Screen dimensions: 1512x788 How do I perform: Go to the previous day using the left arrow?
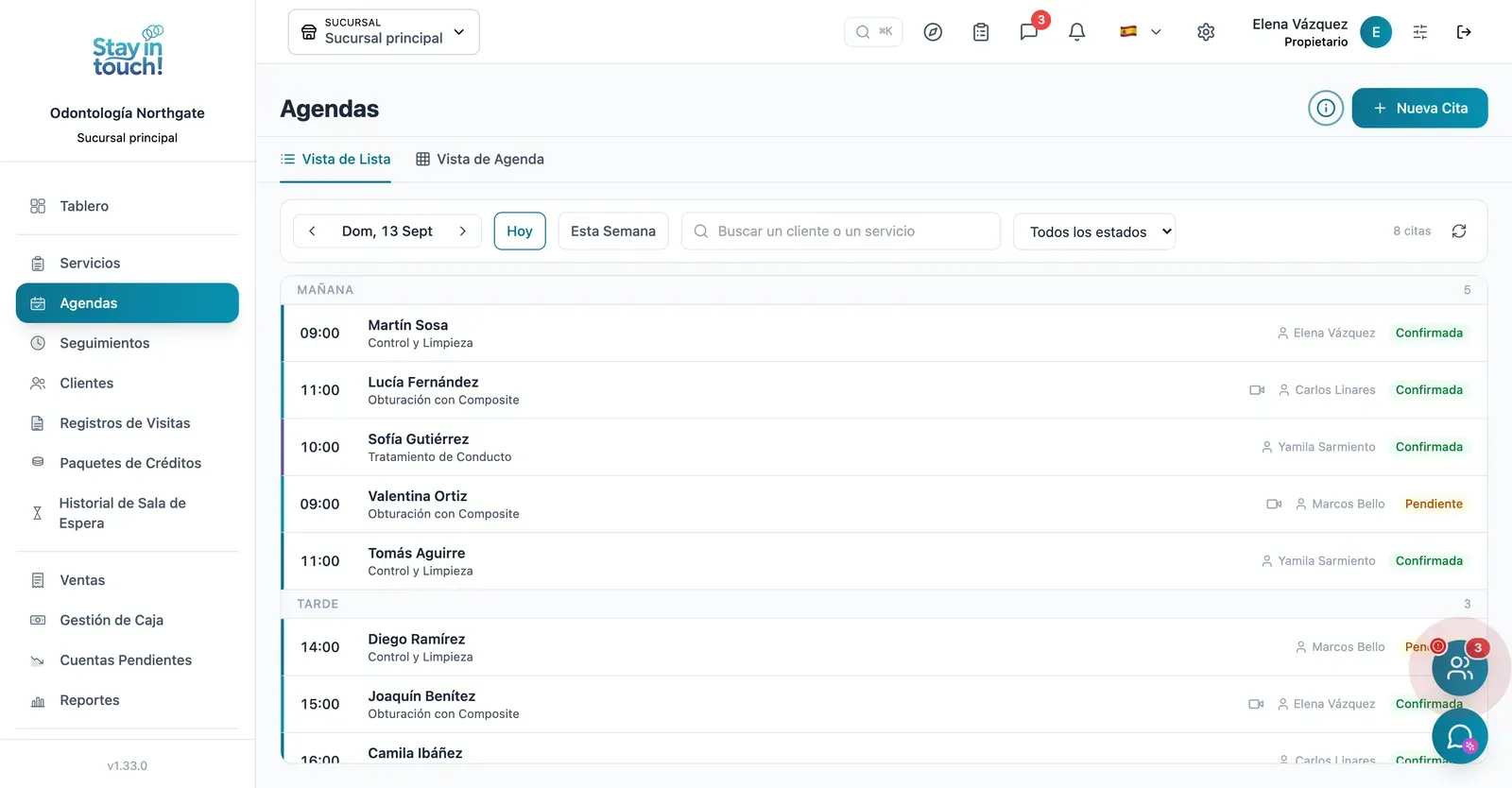coord(312,231)
